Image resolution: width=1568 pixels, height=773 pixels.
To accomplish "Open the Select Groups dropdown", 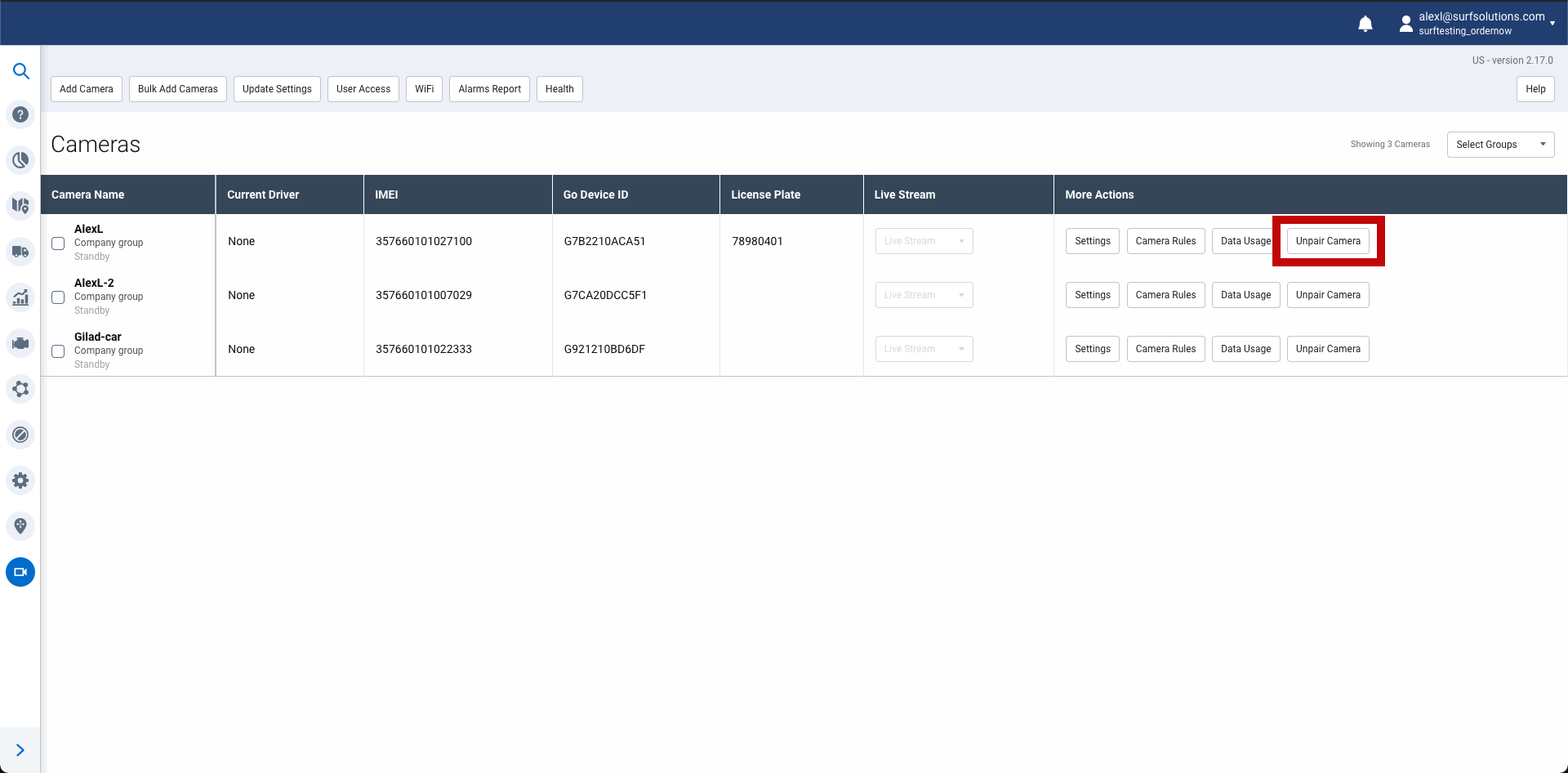I will coord(1500,145).
